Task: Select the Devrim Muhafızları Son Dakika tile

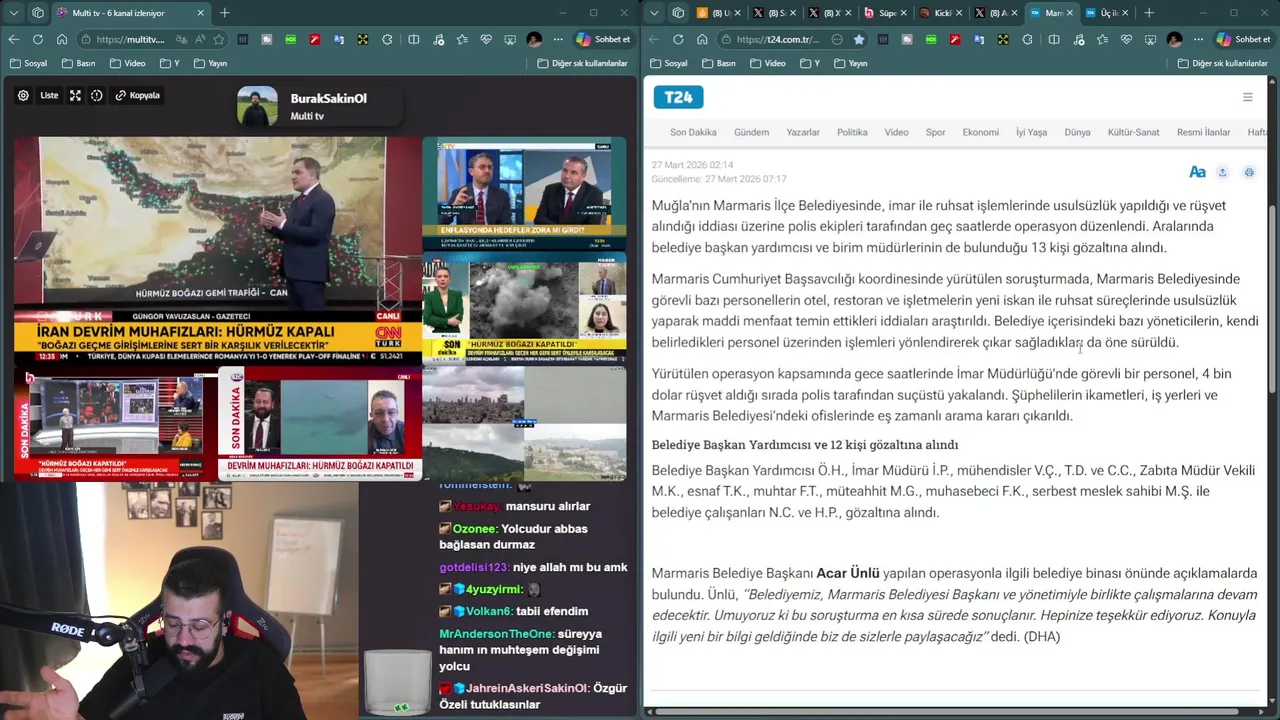Action: click(x=319, y=424)
